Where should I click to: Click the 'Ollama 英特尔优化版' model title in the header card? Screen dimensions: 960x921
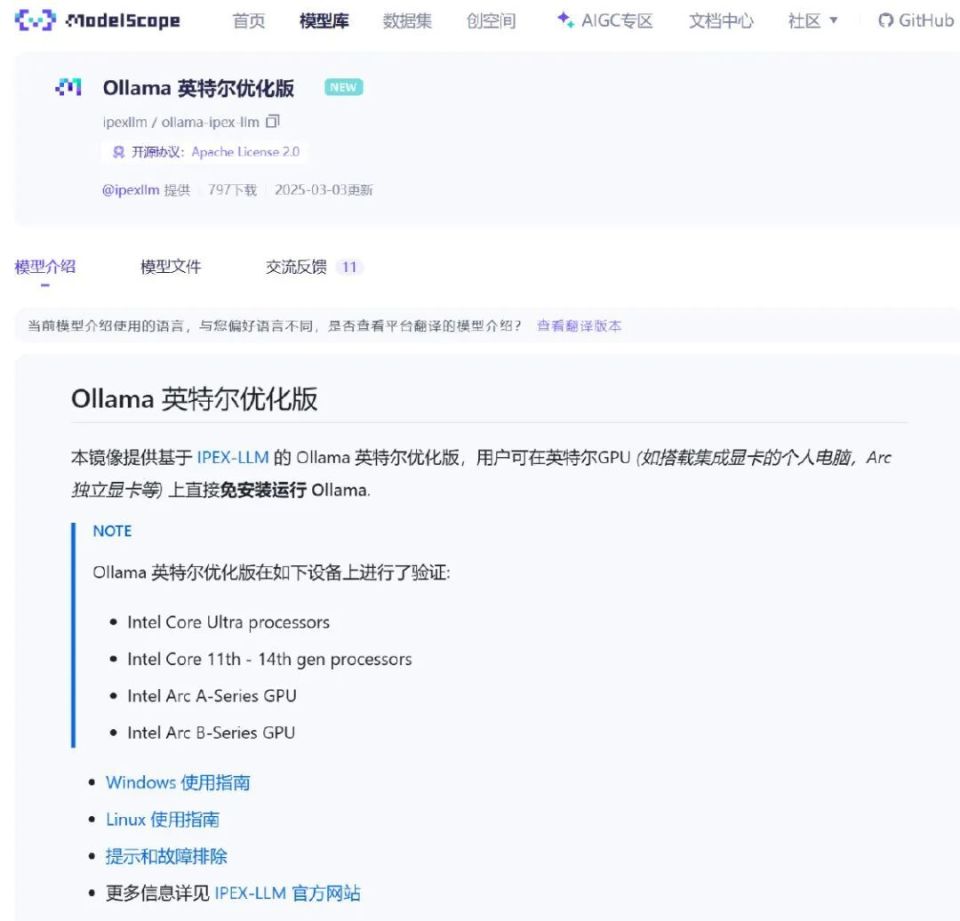tap(198, 88)
